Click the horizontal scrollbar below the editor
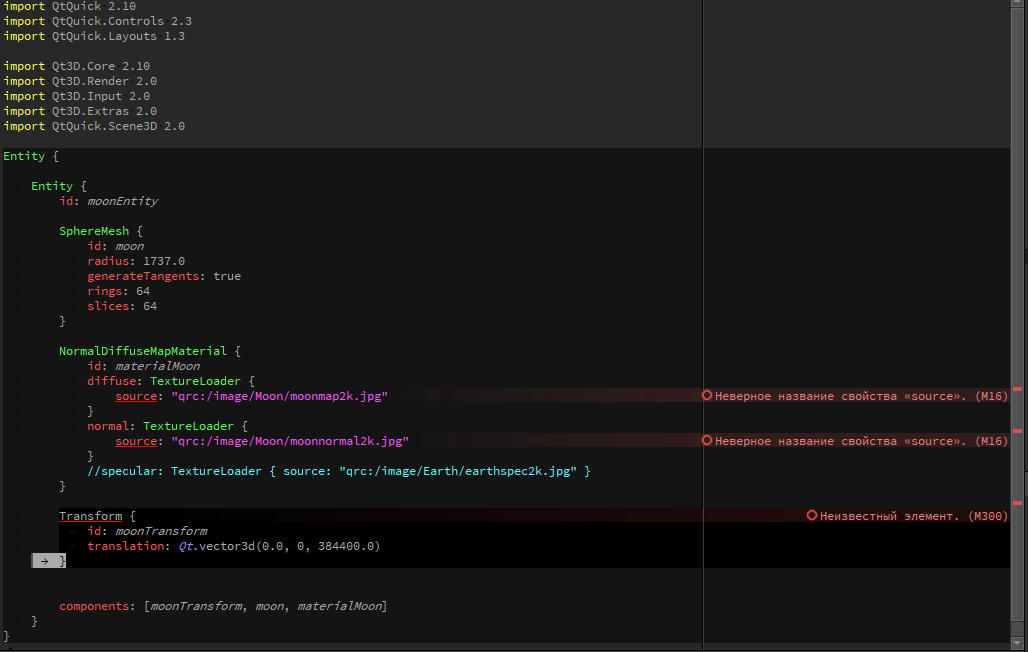 [x=500, y=647]
